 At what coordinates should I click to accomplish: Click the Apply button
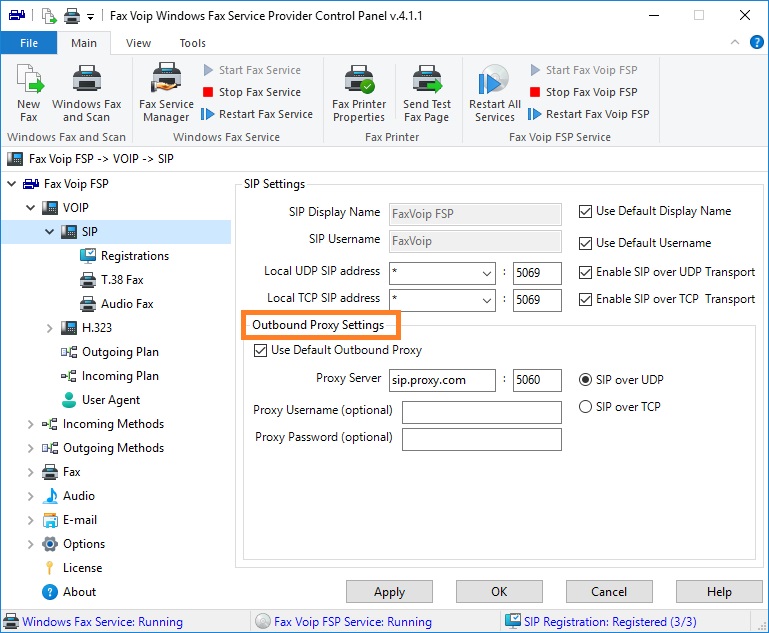389,592
